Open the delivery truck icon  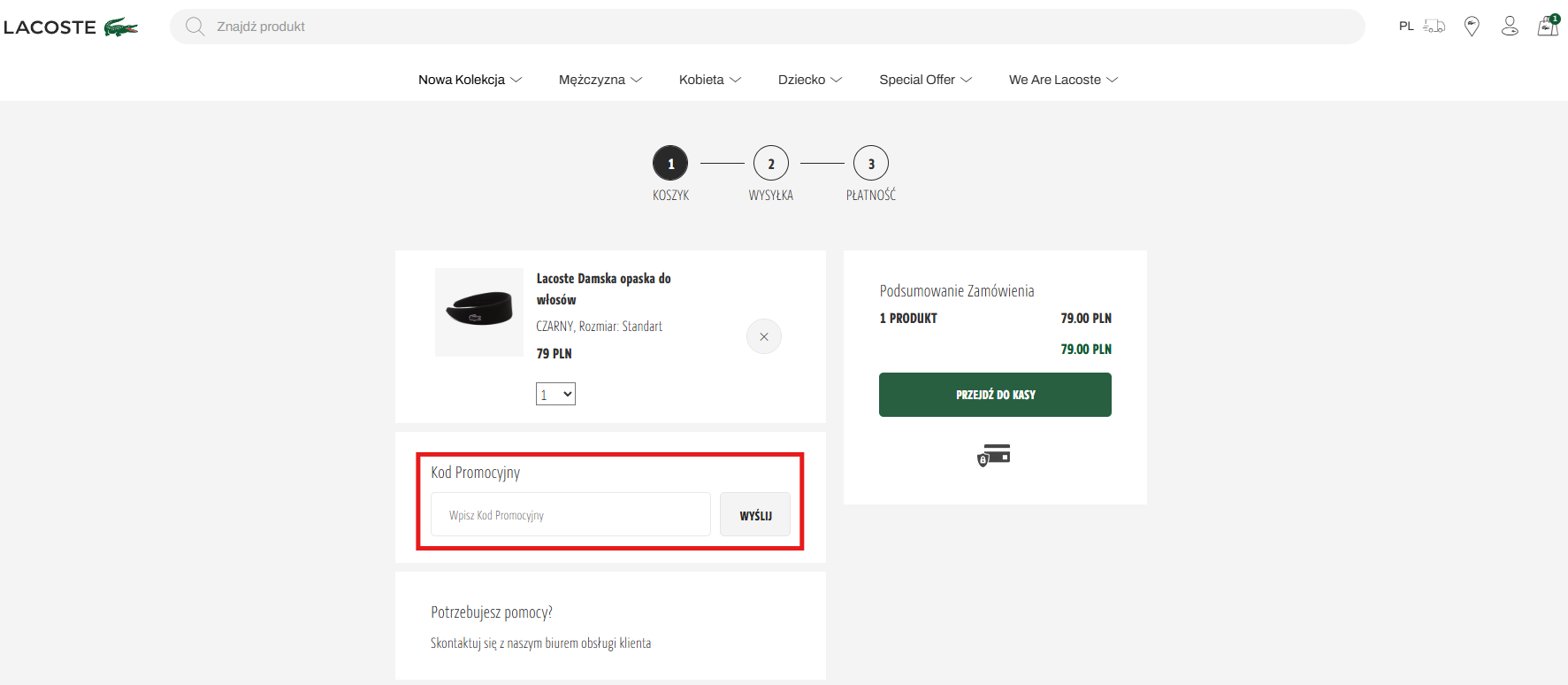[1434, 27]
